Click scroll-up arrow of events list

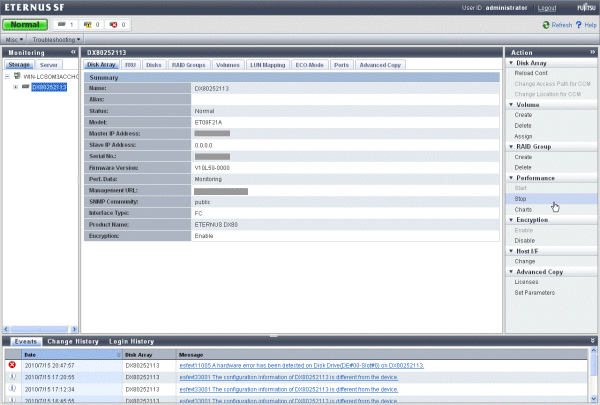tap(593, 350)
